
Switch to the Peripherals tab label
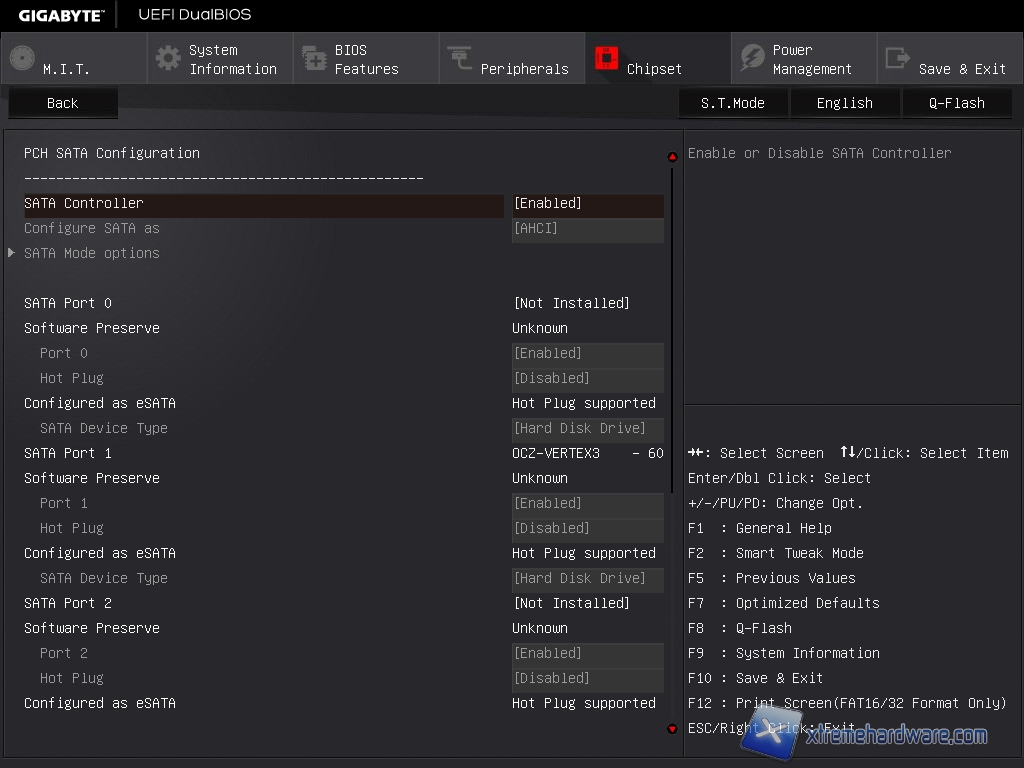click(524, 69)
